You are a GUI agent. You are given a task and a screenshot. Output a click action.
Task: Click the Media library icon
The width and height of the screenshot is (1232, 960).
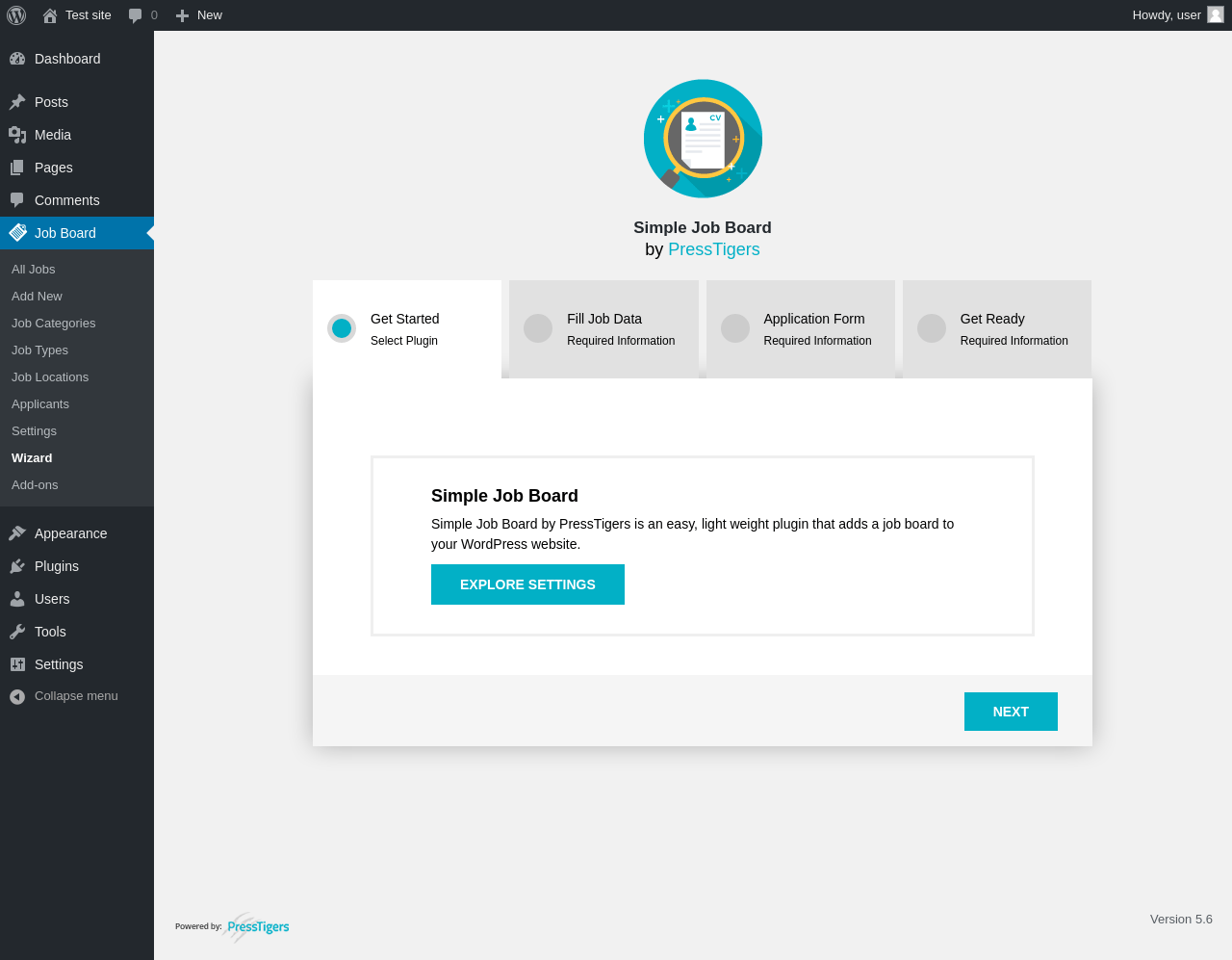coord(17,135)
